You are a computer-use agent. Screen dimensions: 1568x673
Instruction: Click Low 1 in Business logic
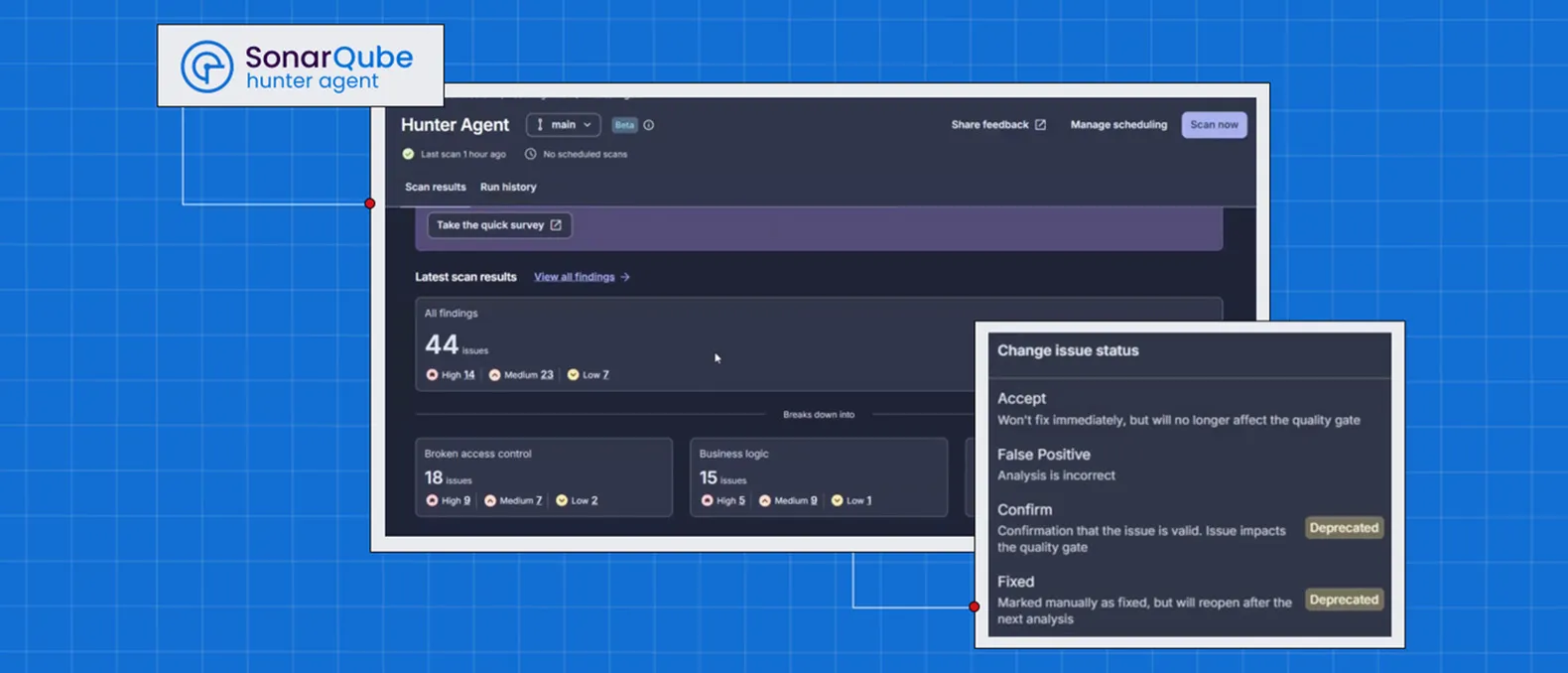851,500
